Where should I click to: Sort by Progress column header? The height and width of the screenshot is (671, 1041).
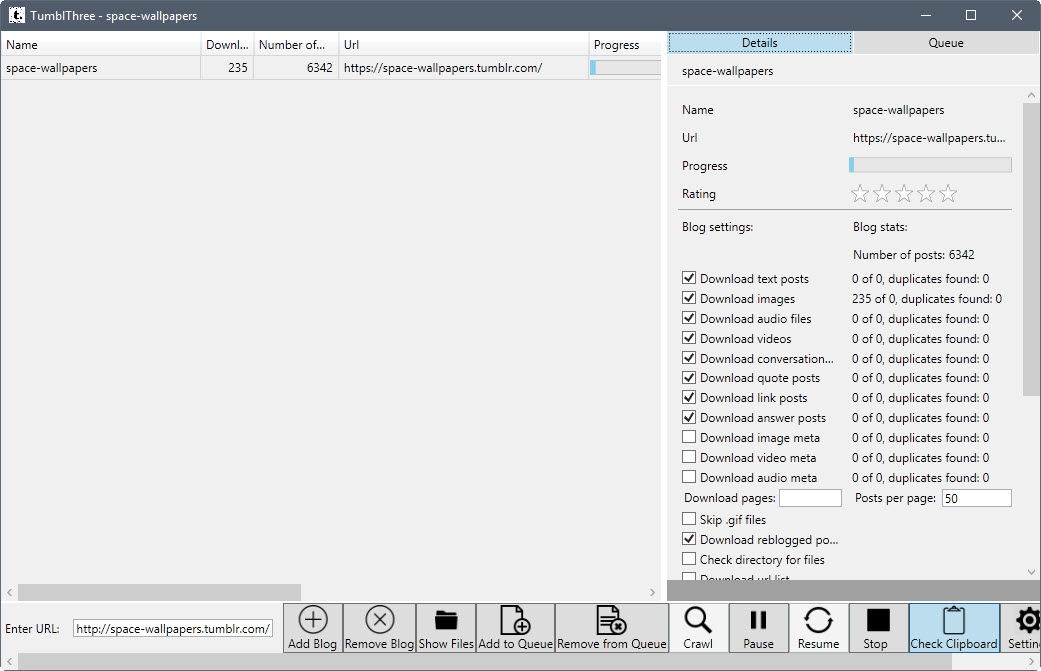[x=625, y=44]
